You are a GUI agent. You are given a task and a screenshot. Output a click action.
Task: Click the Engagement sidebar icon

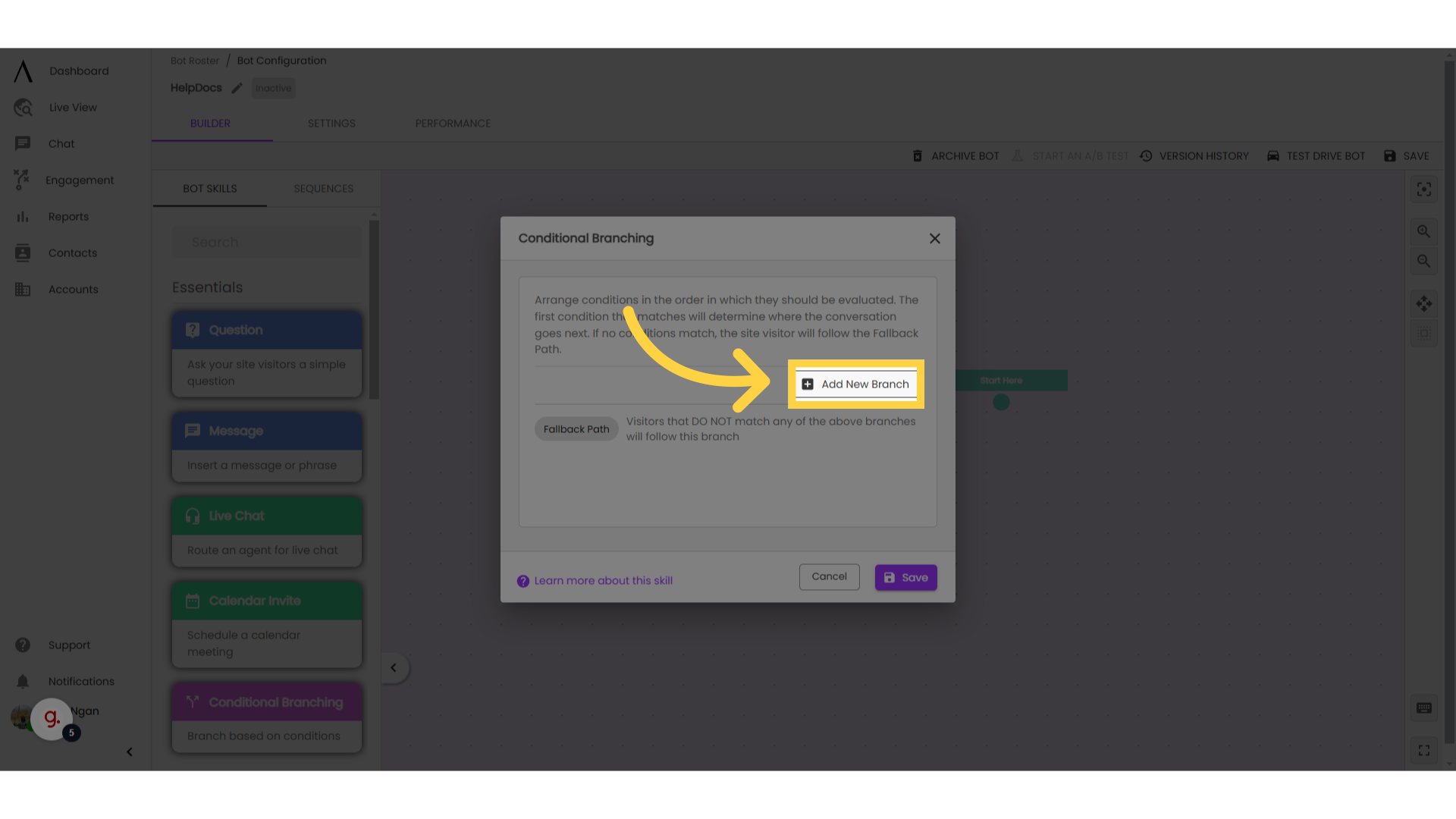coord(21,180)
